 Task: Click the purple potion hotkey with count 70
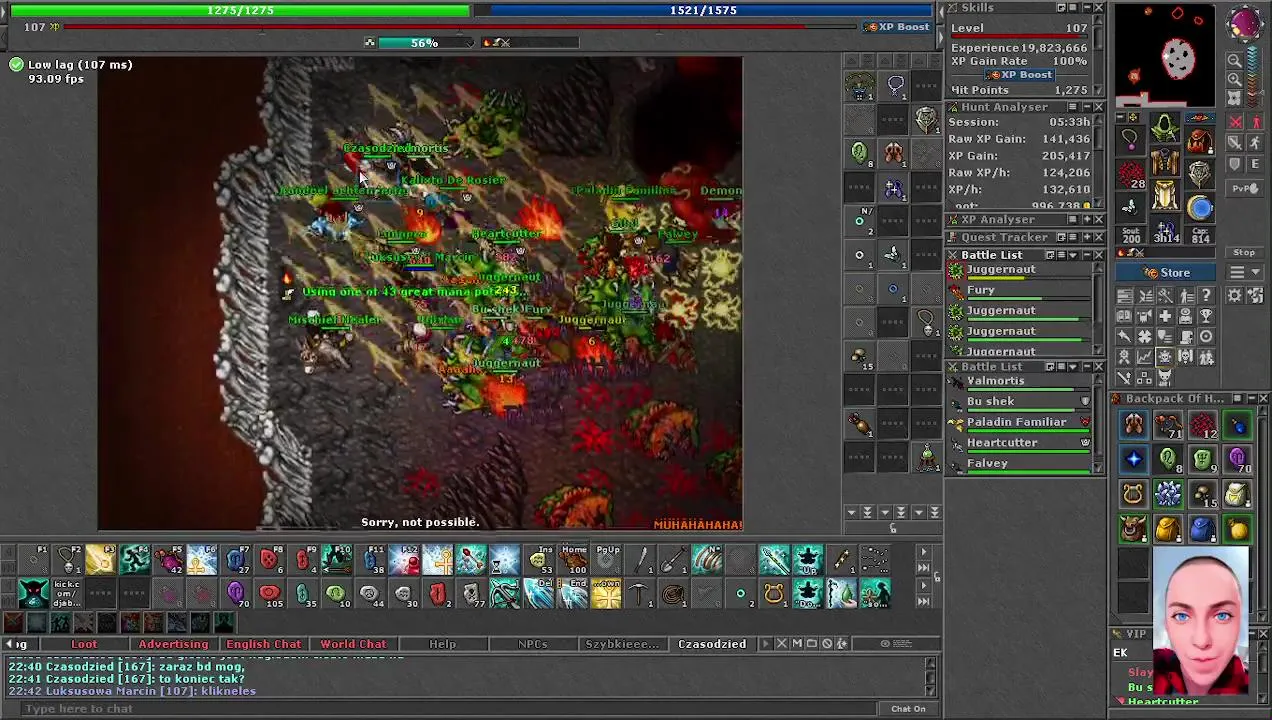coord(235,593)
